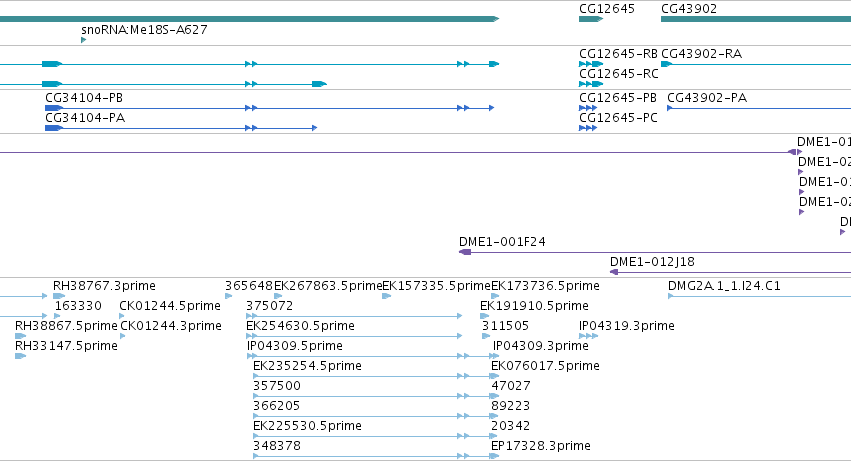Select the DMG2A.1_1.I24.C1 label
Viewport: 851px width, 461px height.
click(725, 286)
